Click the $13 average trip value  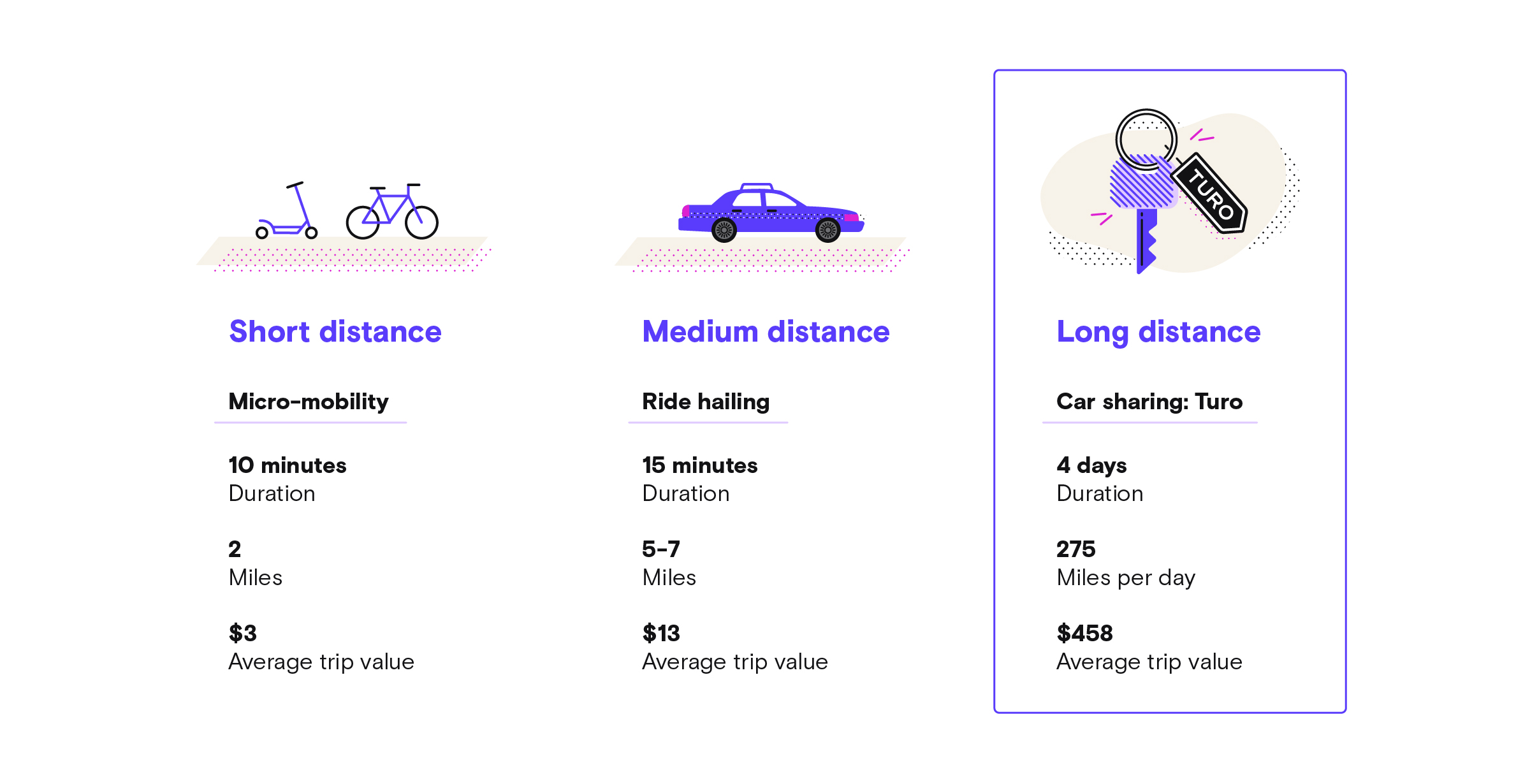click(661, 633)
